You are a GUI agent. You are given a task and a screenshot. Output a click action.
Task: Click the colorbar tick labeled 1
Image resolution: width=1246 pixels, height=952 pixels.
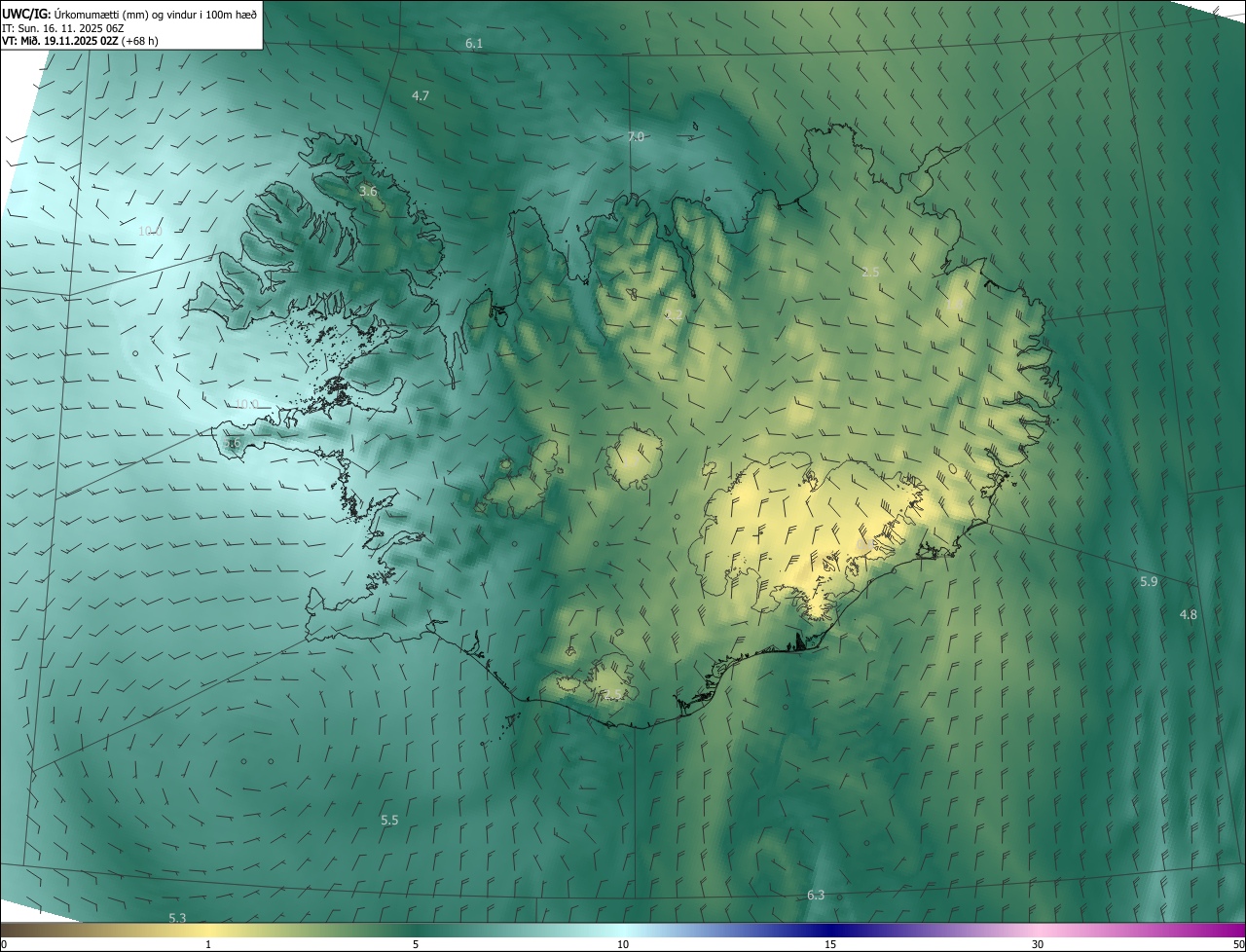208,944
